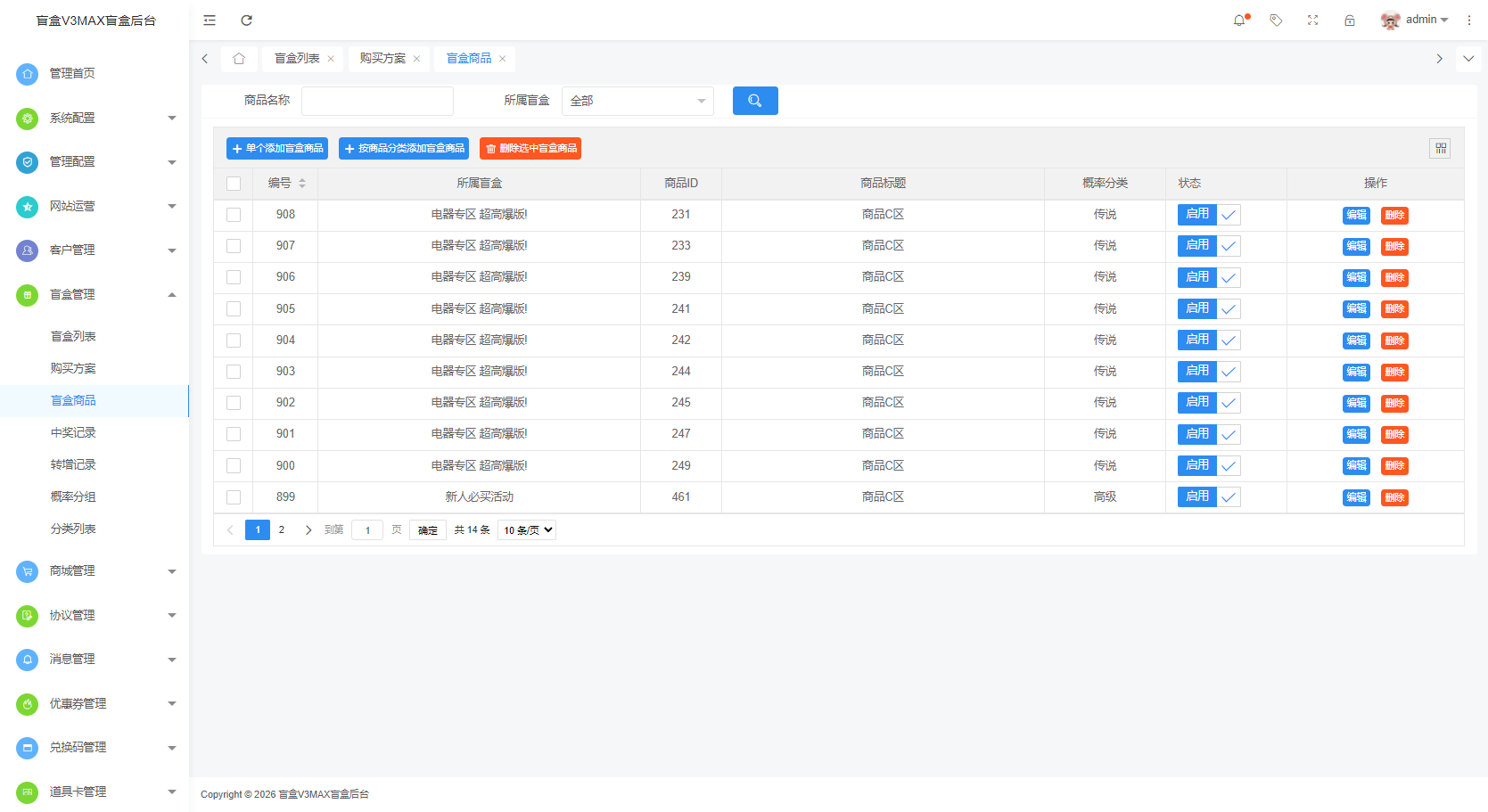Check the row 906 checkbox
The image size is (1488, 812).
234,277
